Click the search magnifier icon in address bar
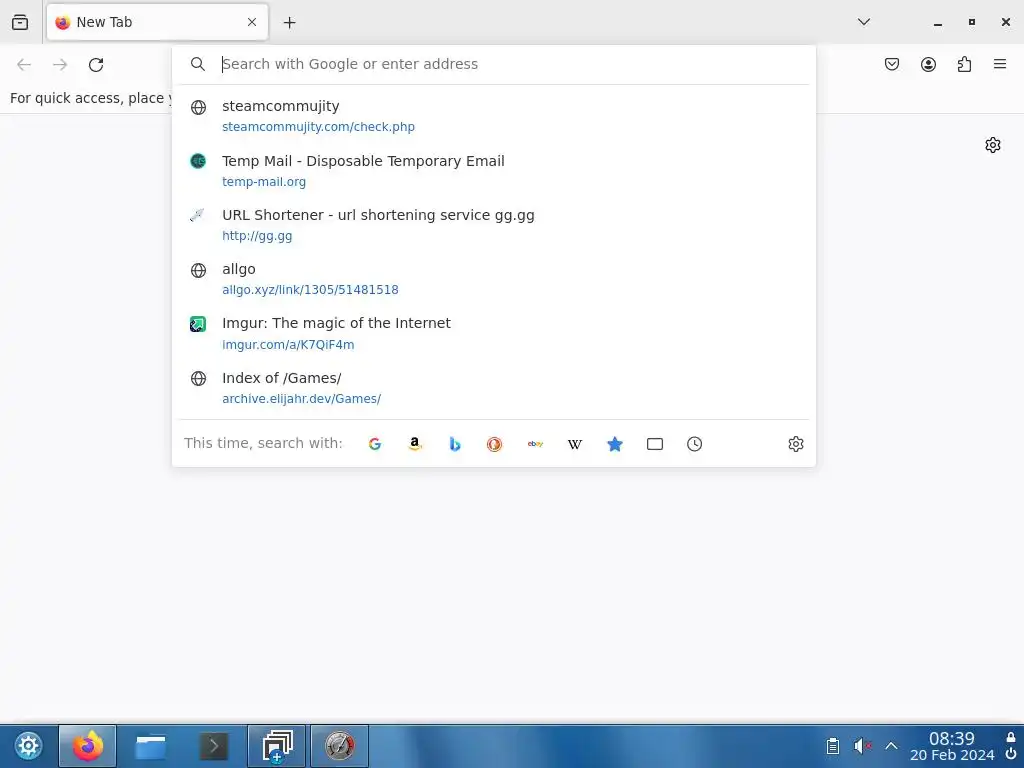This screenshot has width=1024, height=768. (198, 64)
